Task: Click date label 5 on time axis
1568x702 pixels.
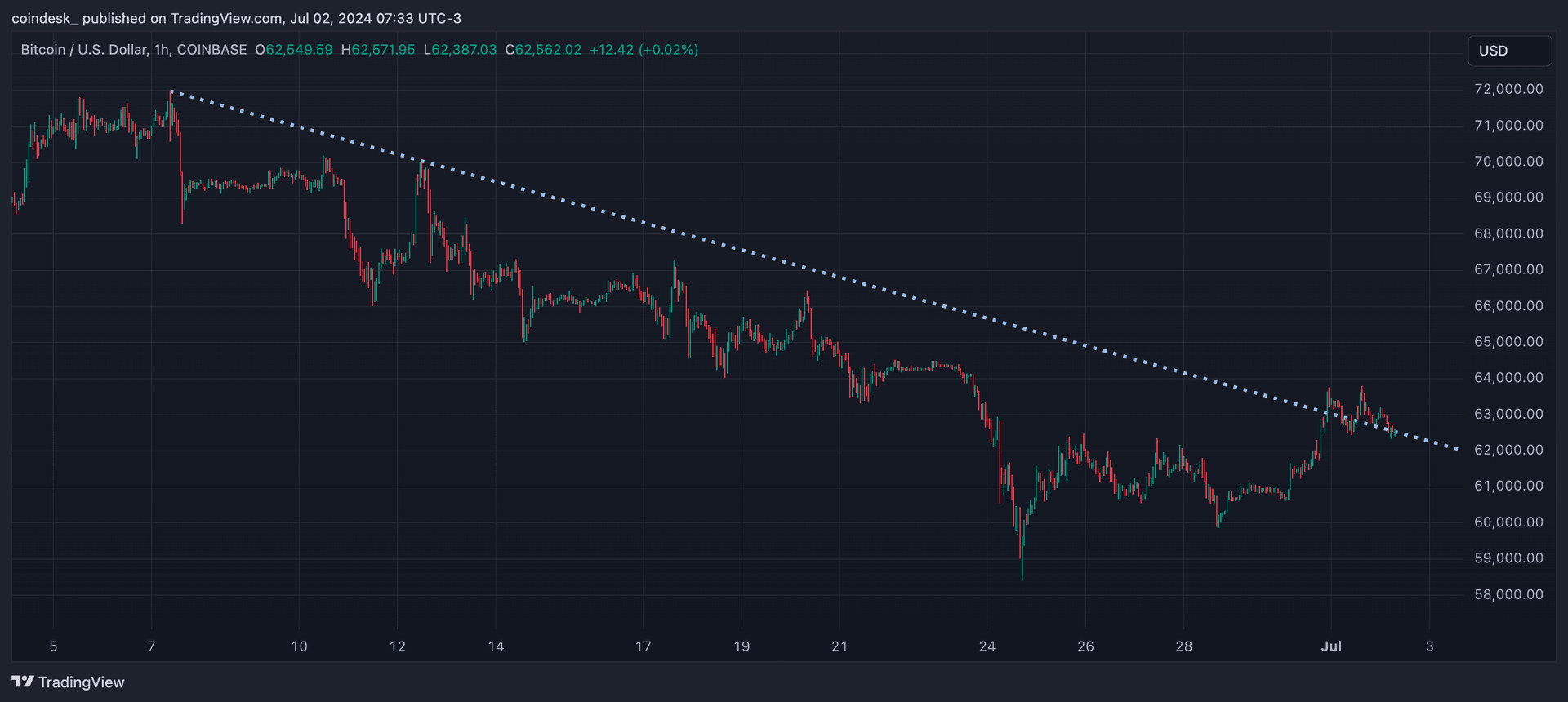Action: 53,646
